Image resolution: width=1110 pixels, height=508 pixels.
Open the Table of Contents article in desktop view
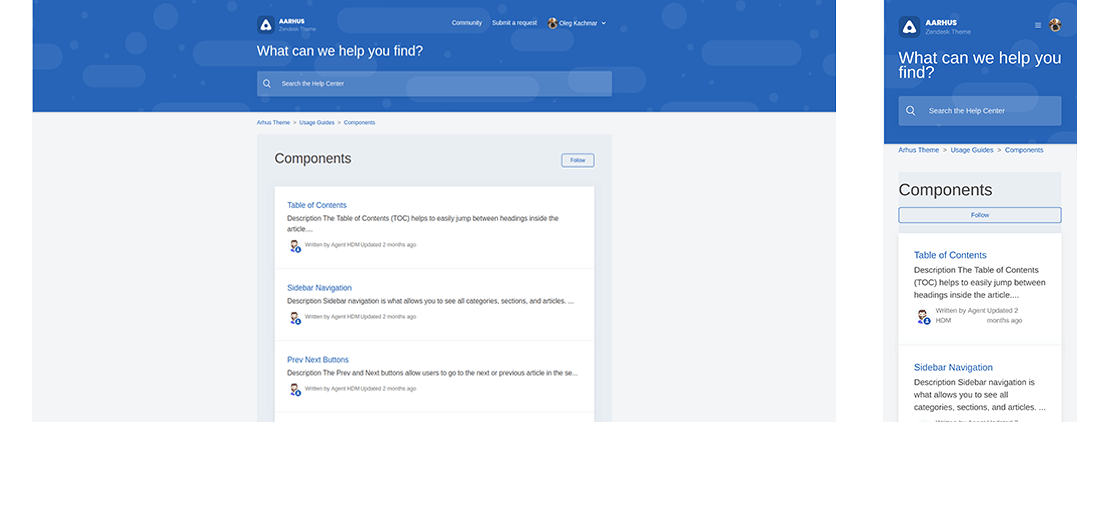point(317,205)
